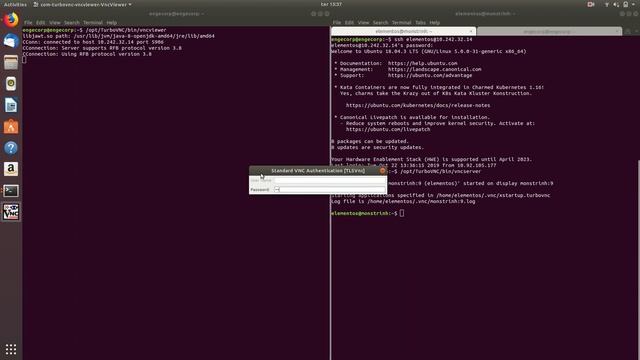Viewport: 640px width, 360px height.
Task: Open the VncViewer application menu in top bar
Action: 82,4
